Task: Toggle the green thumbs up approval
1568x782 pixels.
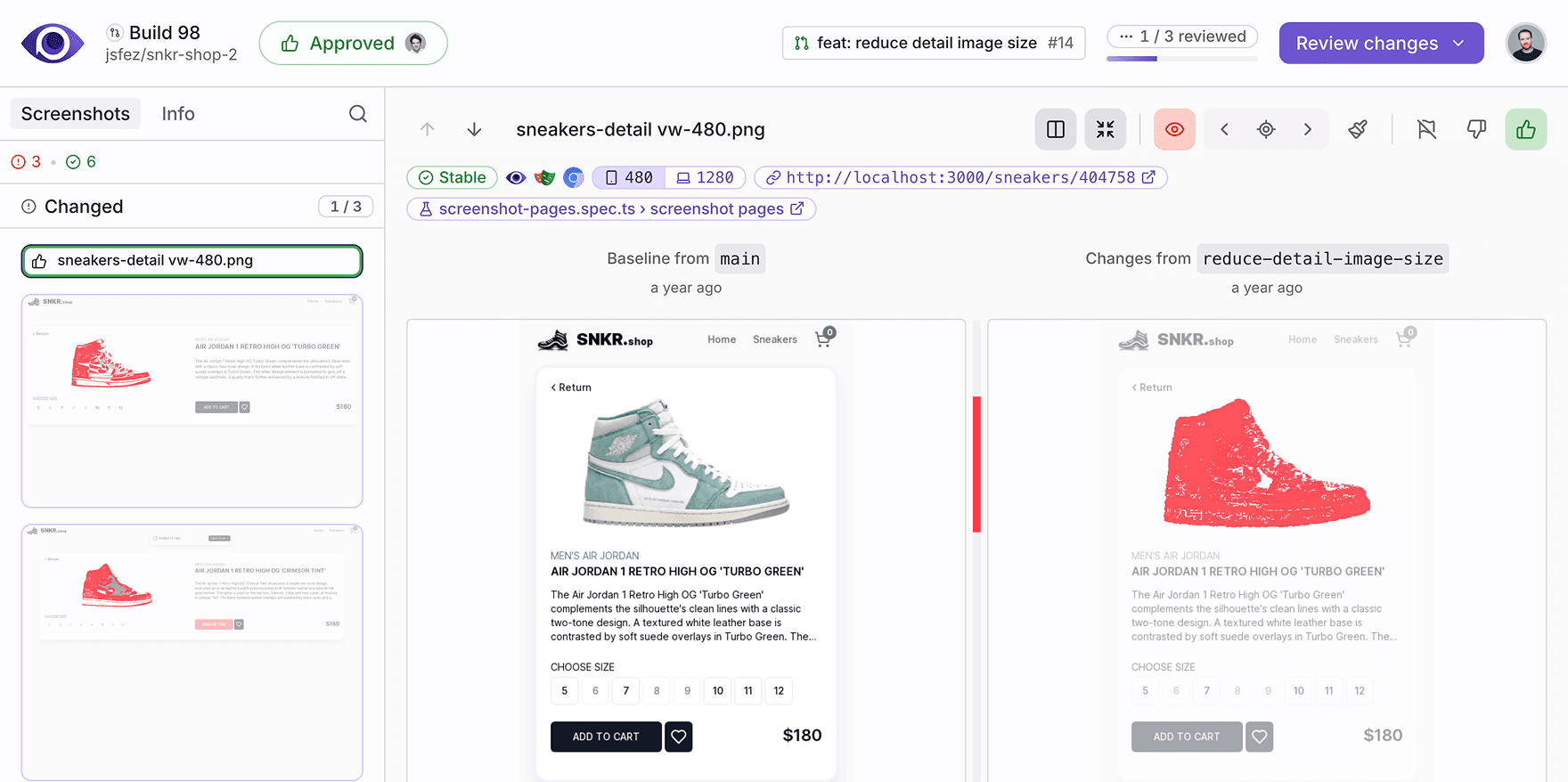Action: 1526,130
